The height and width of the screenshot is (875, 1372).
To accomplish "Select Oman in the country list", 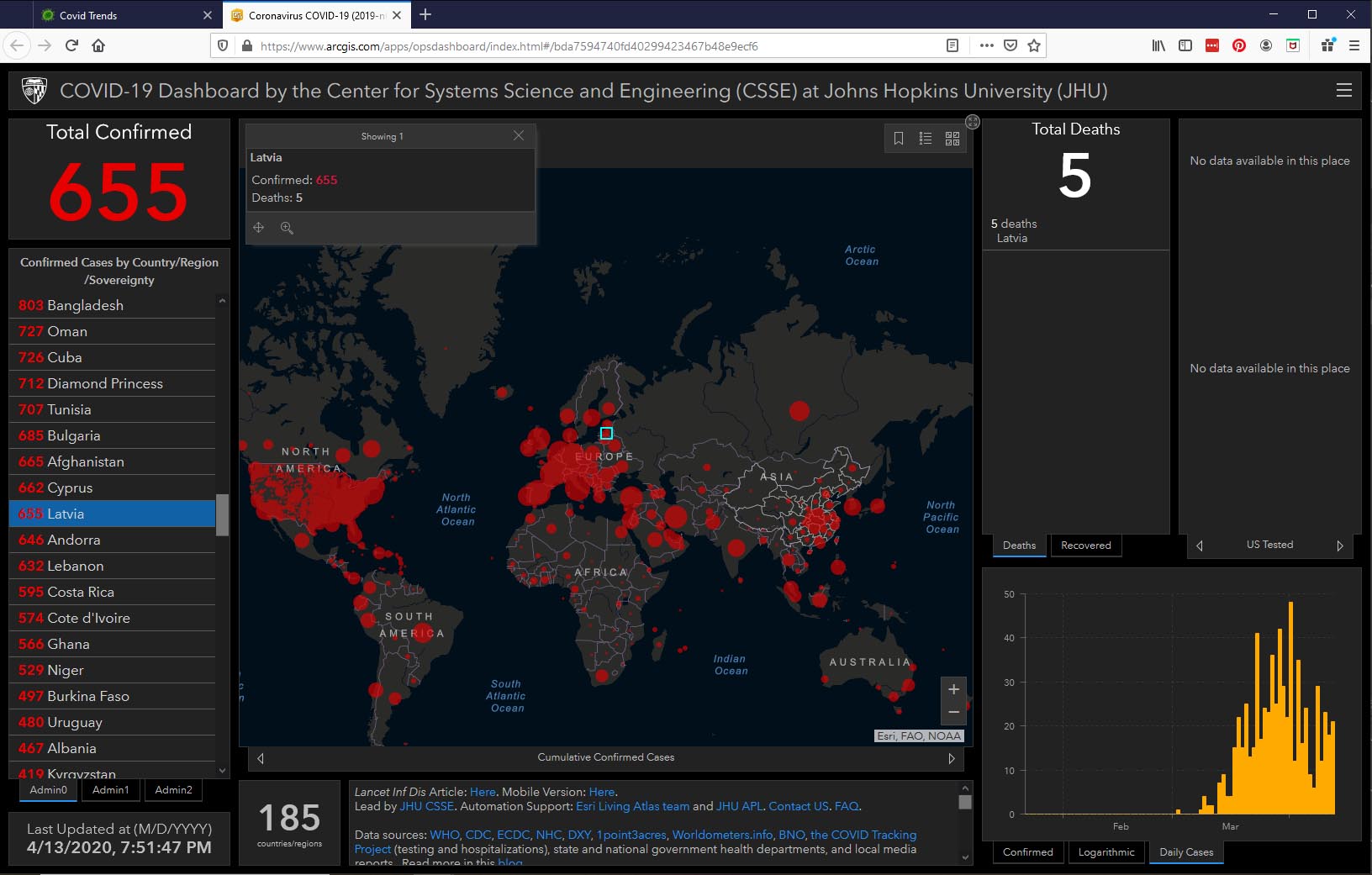I will coord(113,331).
